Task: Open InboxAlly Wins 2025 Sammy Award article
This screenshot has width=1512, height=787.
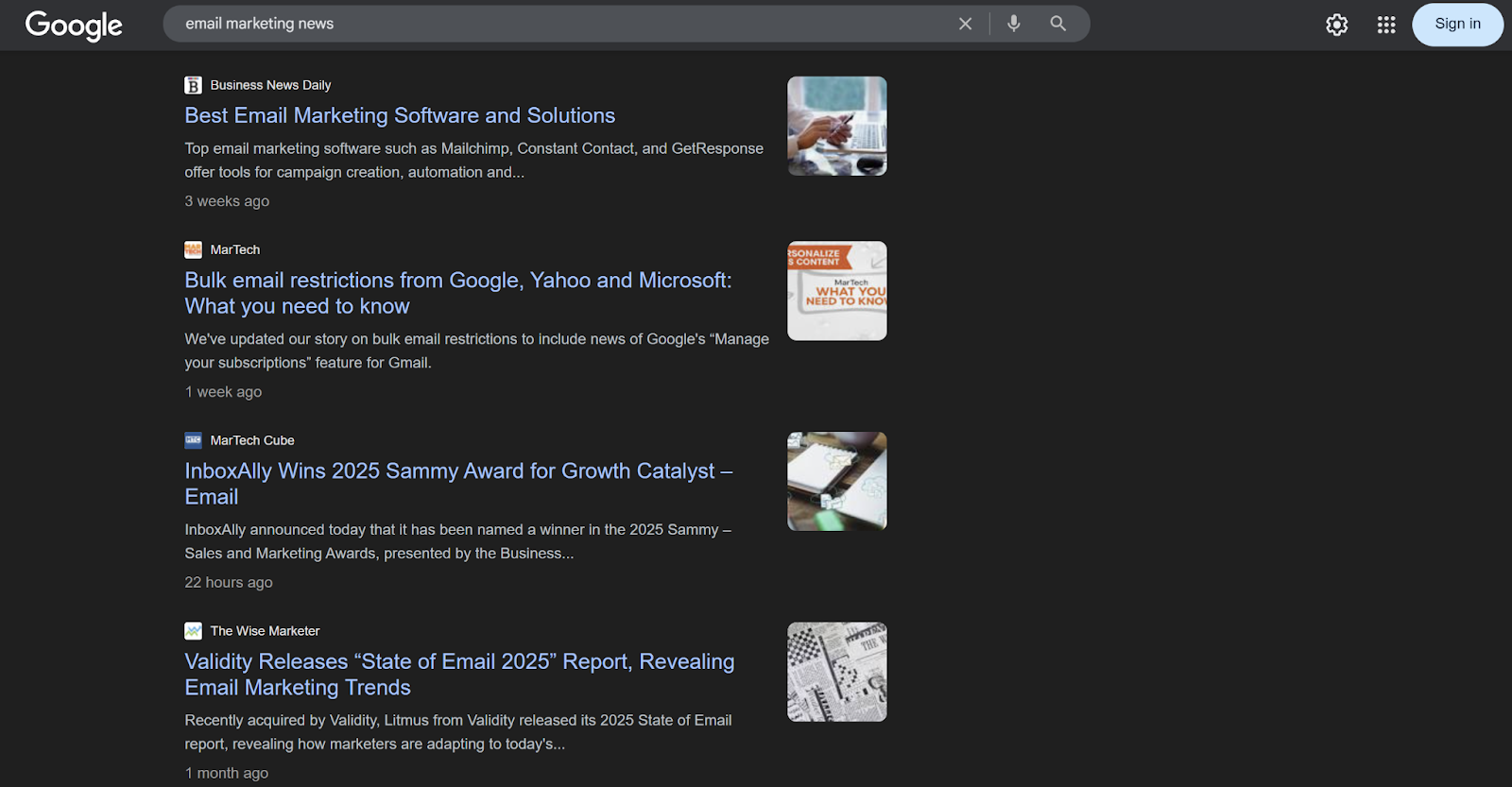Action: (x=458, y=484)
